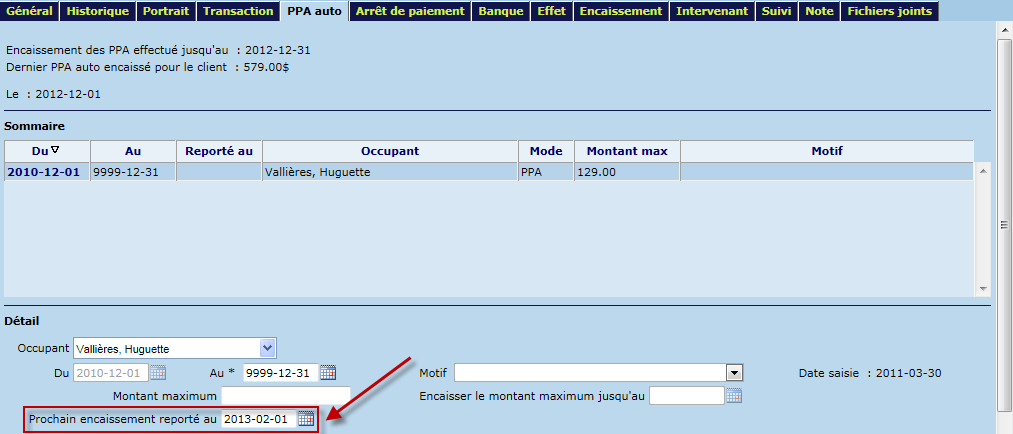Open calendar picker for 'Au' date field
The height and width of the screenshot is (434, 1013).
(327, 373)
